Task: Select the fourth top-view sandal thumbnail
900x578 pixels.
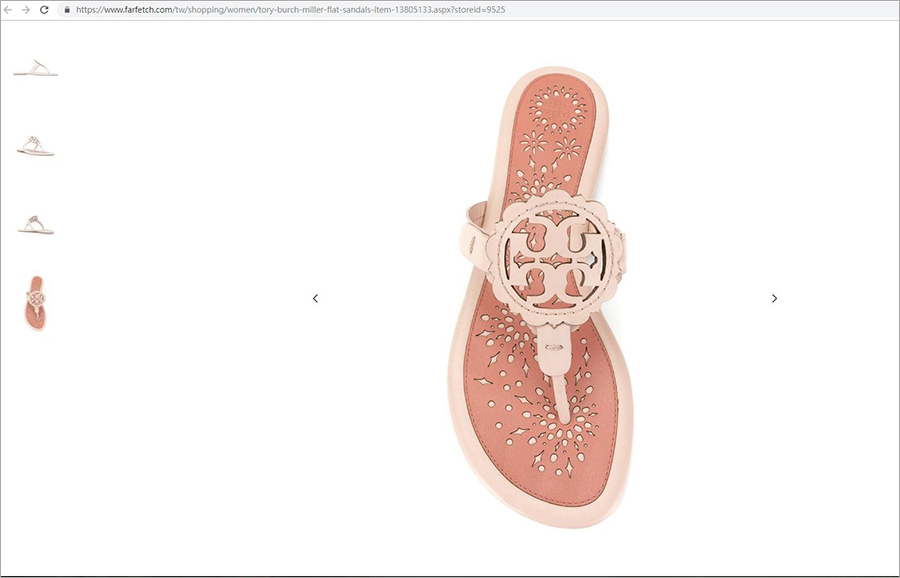Action: click(36, 303)
